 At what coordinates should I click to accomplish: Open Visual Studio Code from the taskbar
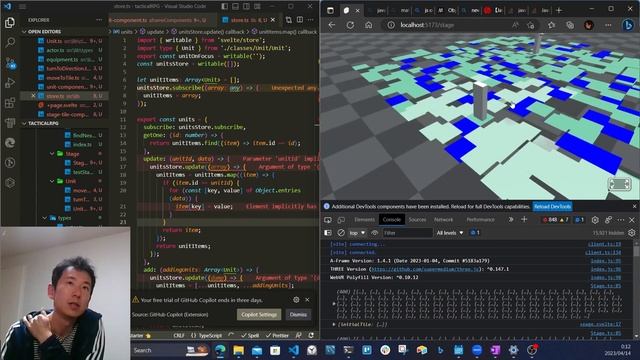(x=293, y=350)
